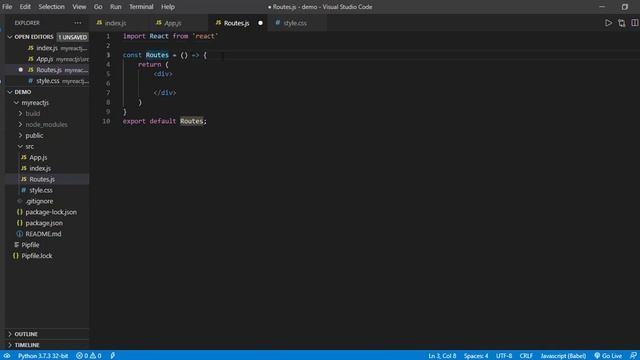Select index.js in Open Editors list
This screenshot has height=360, width=640.
[x=47, y=48]
